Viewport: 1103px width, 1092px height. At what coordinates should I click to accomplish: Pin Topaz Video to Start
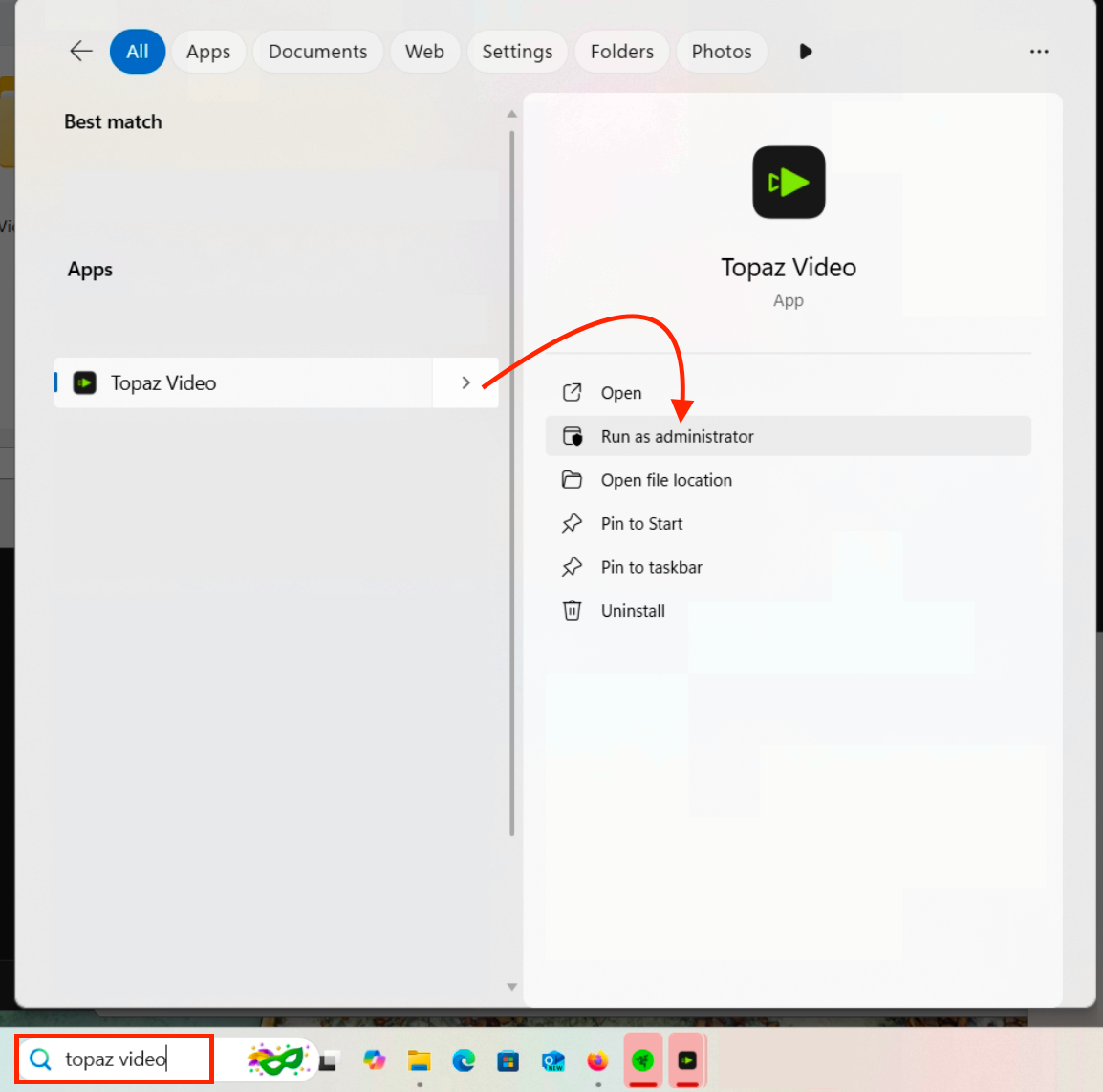[788, 523]
